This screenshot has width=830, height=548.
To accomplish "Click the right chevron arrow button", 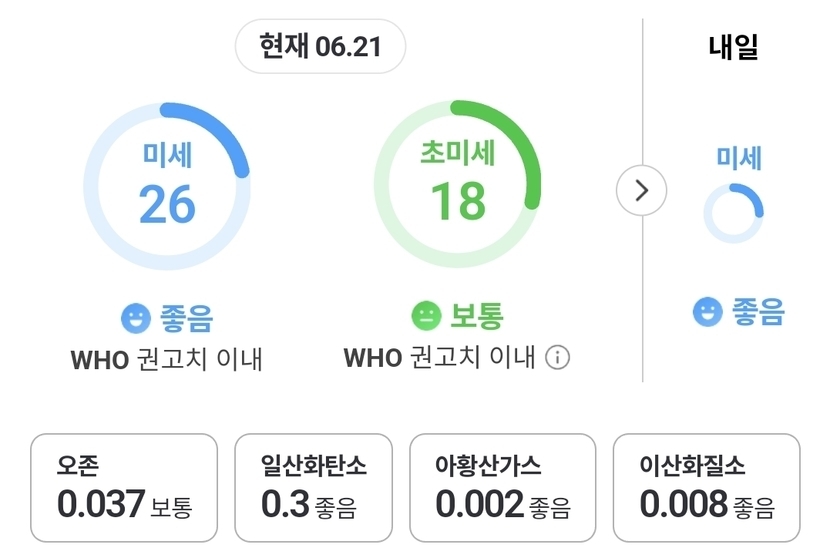I will coord(642,191).
